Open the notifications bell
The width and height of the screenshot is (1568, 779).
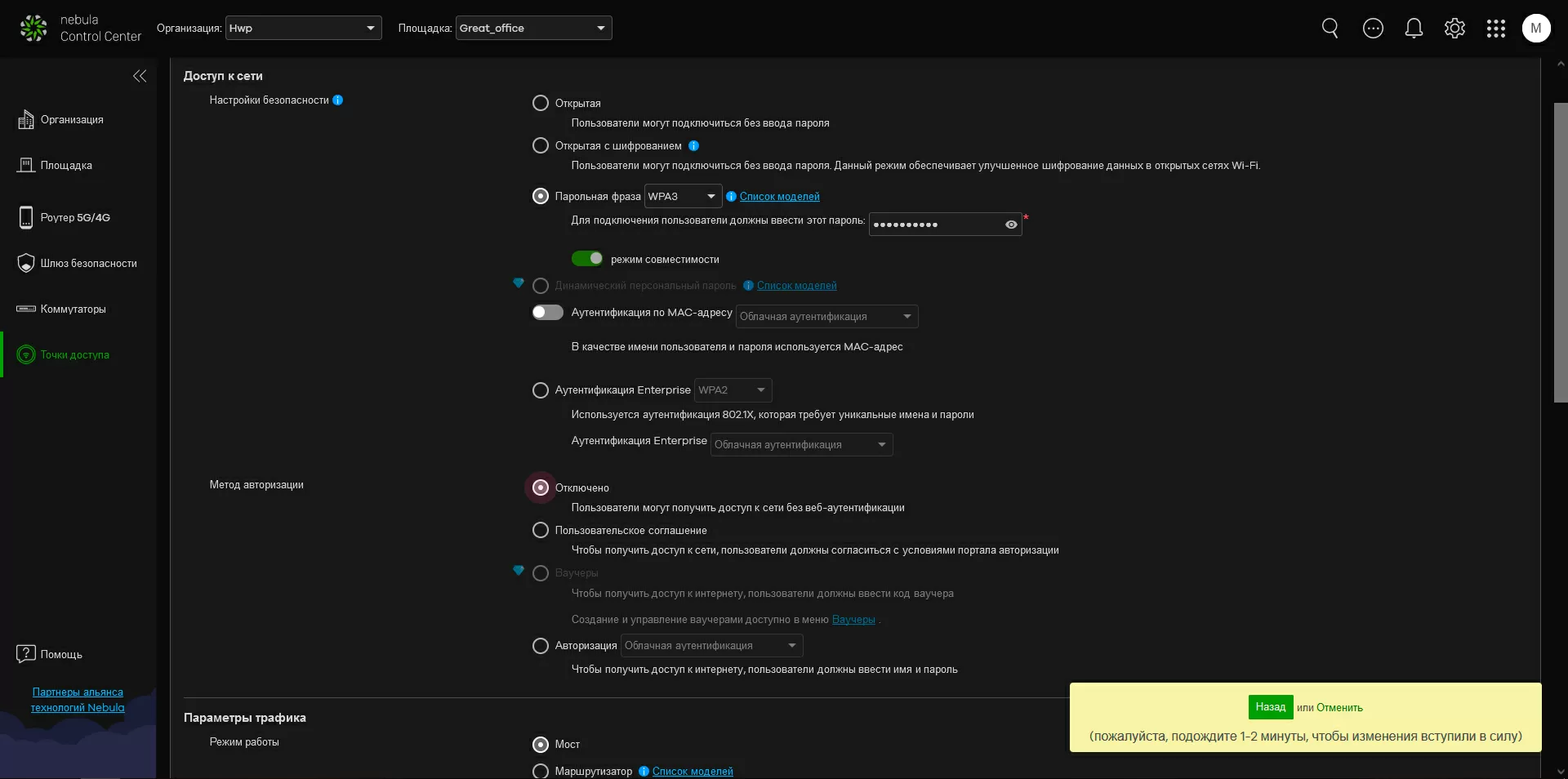tap(1414, 29)
